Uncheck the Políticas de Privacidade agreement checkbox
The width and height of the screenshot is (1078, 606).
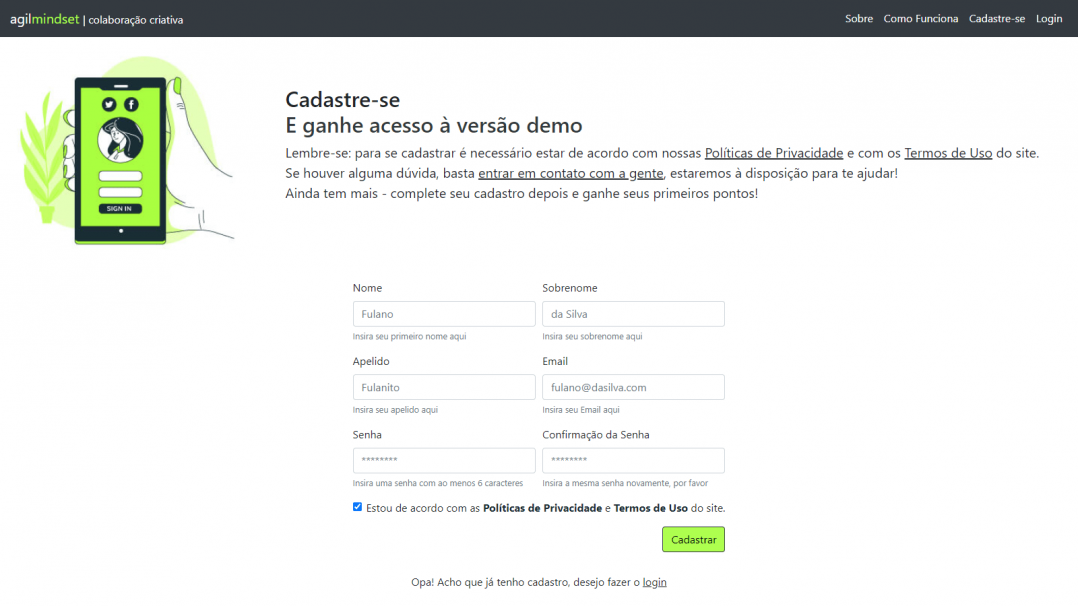tap(357, 507)
